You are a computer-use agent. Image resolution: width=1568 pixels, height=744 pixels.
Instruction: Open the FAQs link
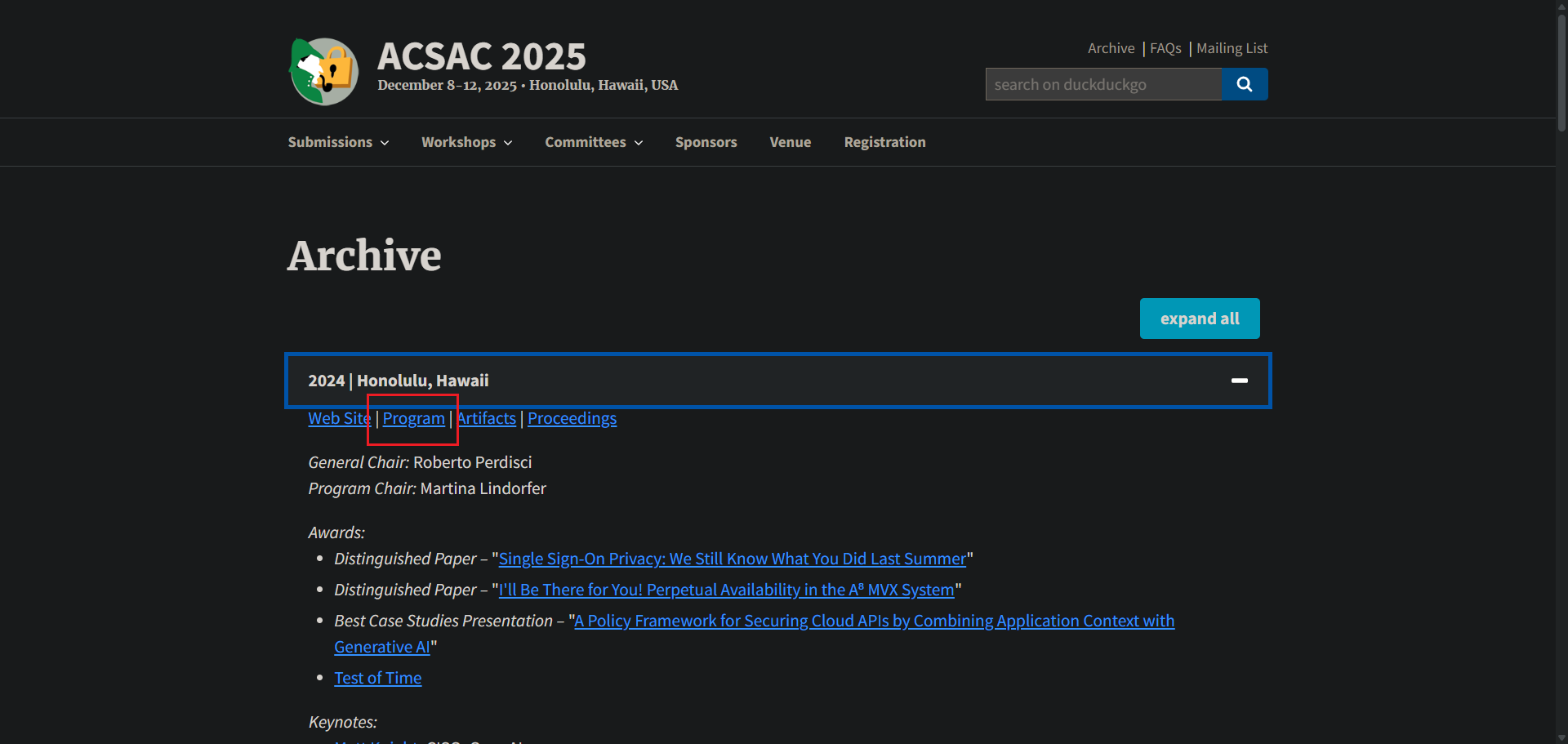click(x=1165, y=48)
